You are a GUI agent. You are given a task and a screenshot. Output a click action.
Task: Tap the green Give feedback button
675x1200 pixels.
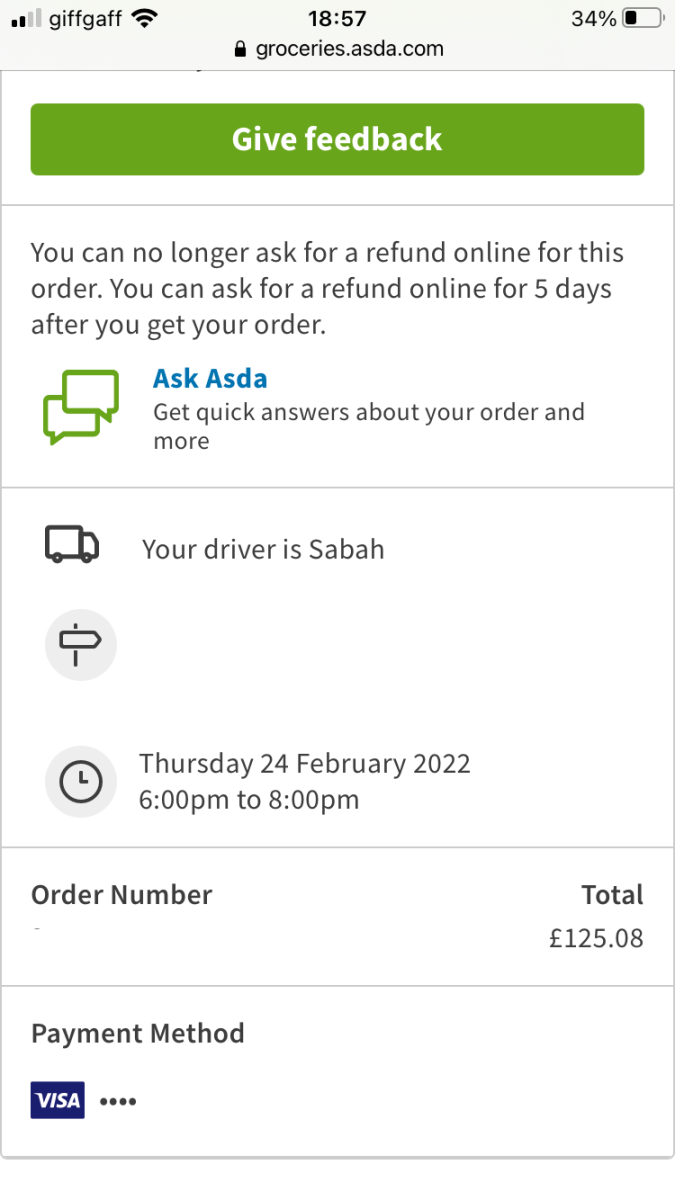[337, 139]
